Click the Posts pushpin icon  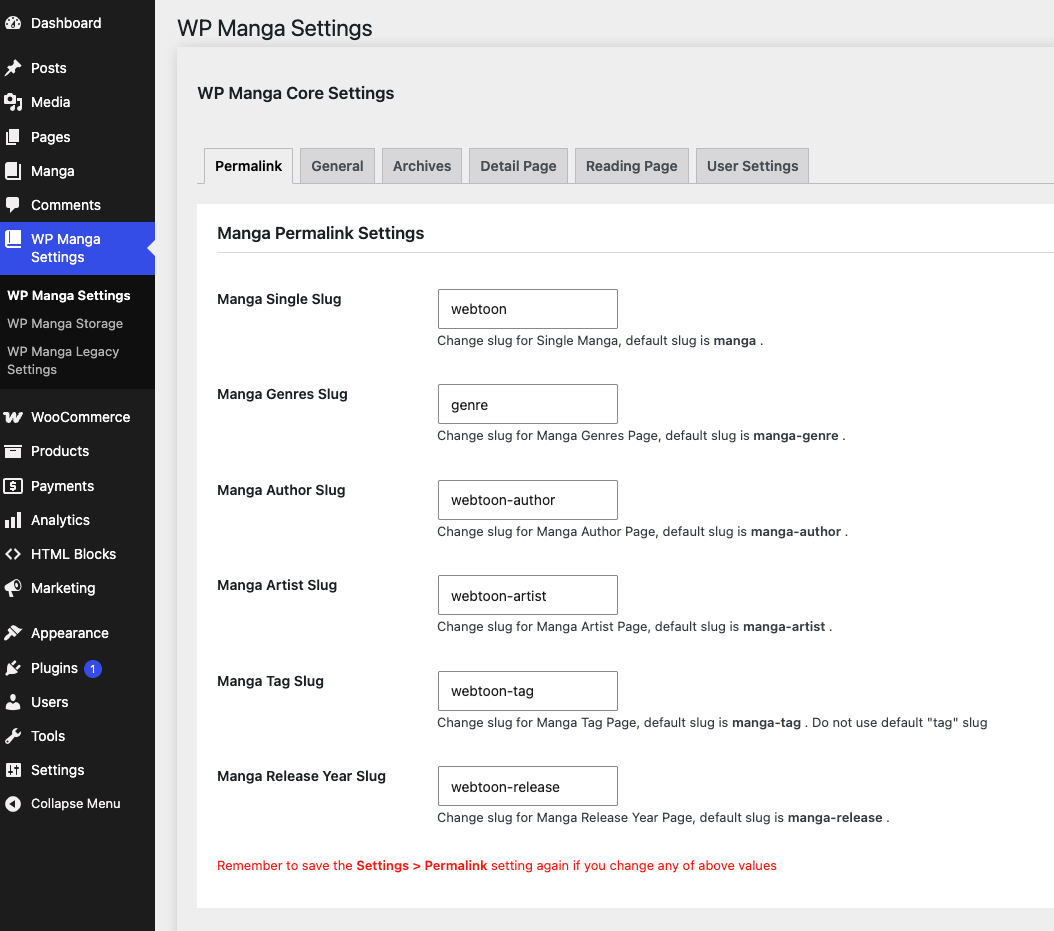pos(13,68)
